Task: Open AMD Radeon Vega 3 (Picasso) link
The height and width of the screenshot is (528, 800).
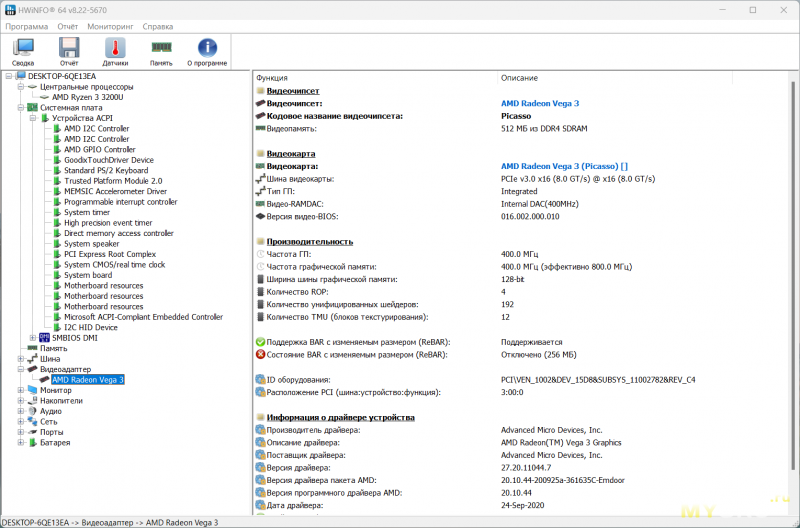Action: 564,166
